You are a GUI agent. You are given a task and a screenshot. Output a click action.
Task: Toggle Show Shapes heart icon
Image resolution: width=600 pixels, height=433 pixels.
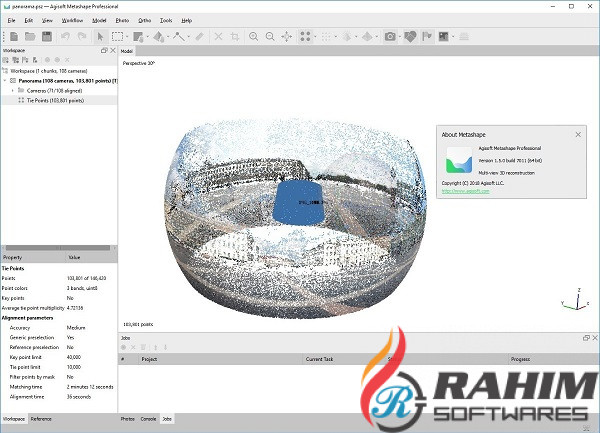click(410, 37)
